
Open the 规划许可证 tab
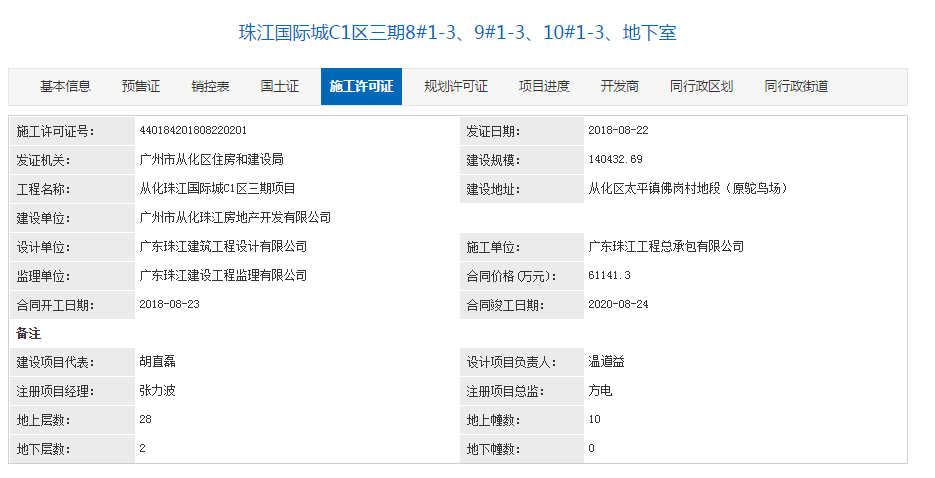456,87
